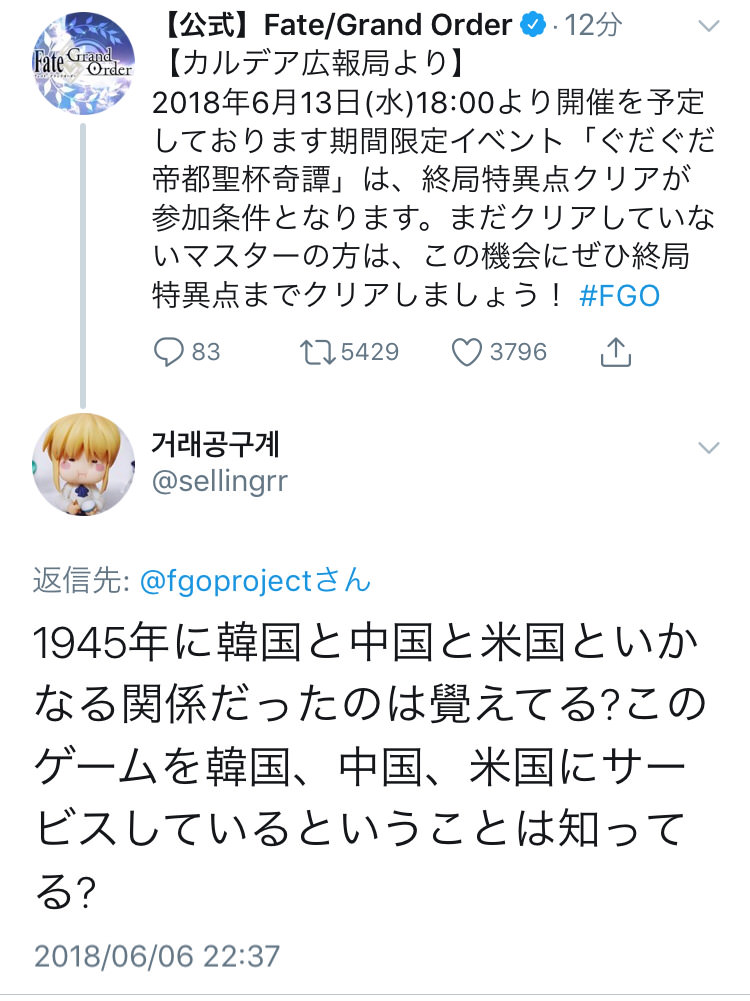The image size is (750, 1001).
Task: Click 【公式】Fate/Grand Order account name
Action: pos(336,25)
